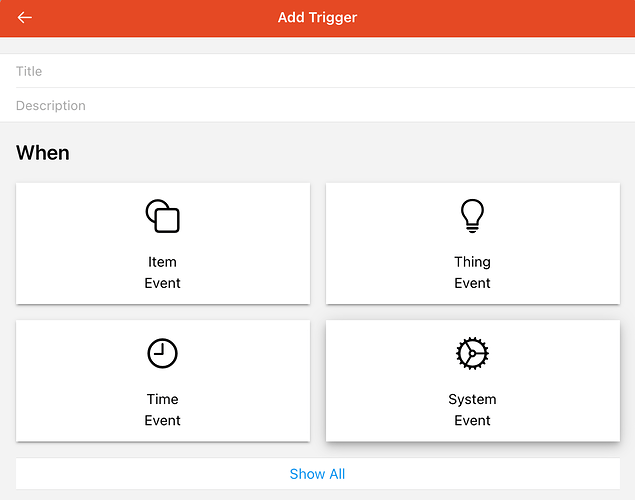635x500 pixels.
Task: Select the 'Item Event' text label
Action: [162, 272]
